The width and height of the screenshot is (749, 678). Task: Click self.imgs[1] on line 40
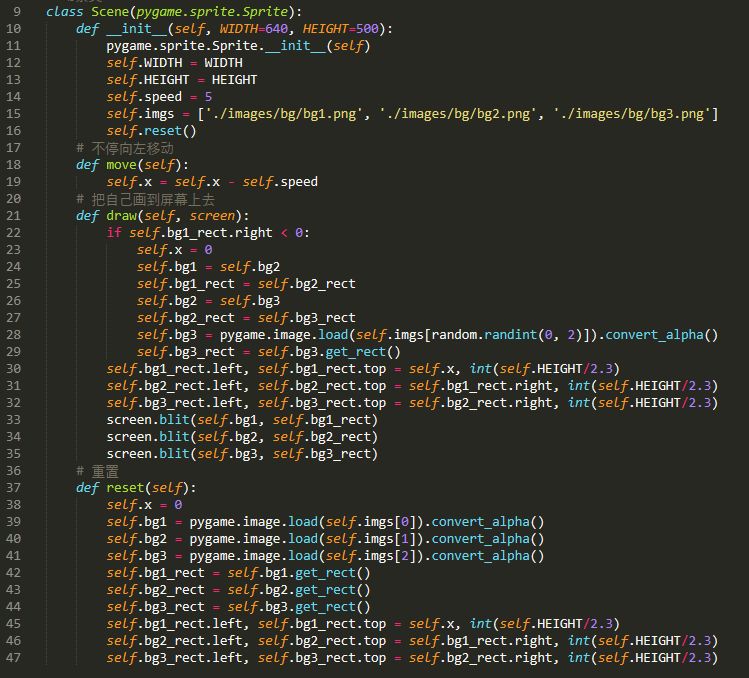pos(371,539)
